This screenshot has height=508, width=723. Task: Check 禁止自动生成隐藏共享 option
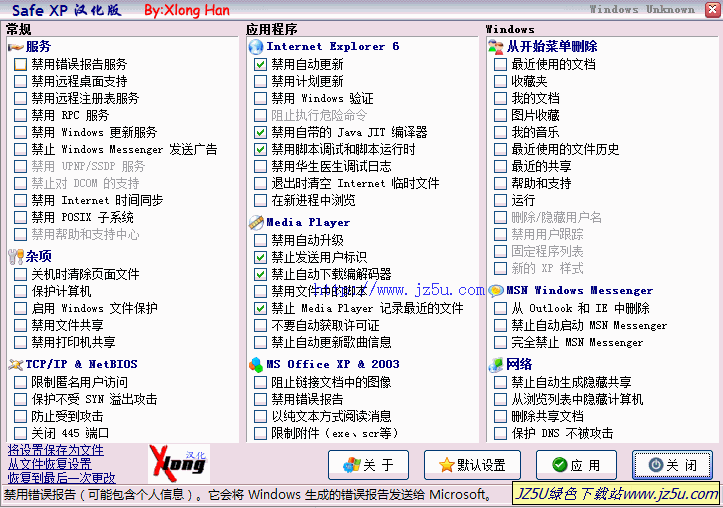pyautogui.click(x=500, y=383)
